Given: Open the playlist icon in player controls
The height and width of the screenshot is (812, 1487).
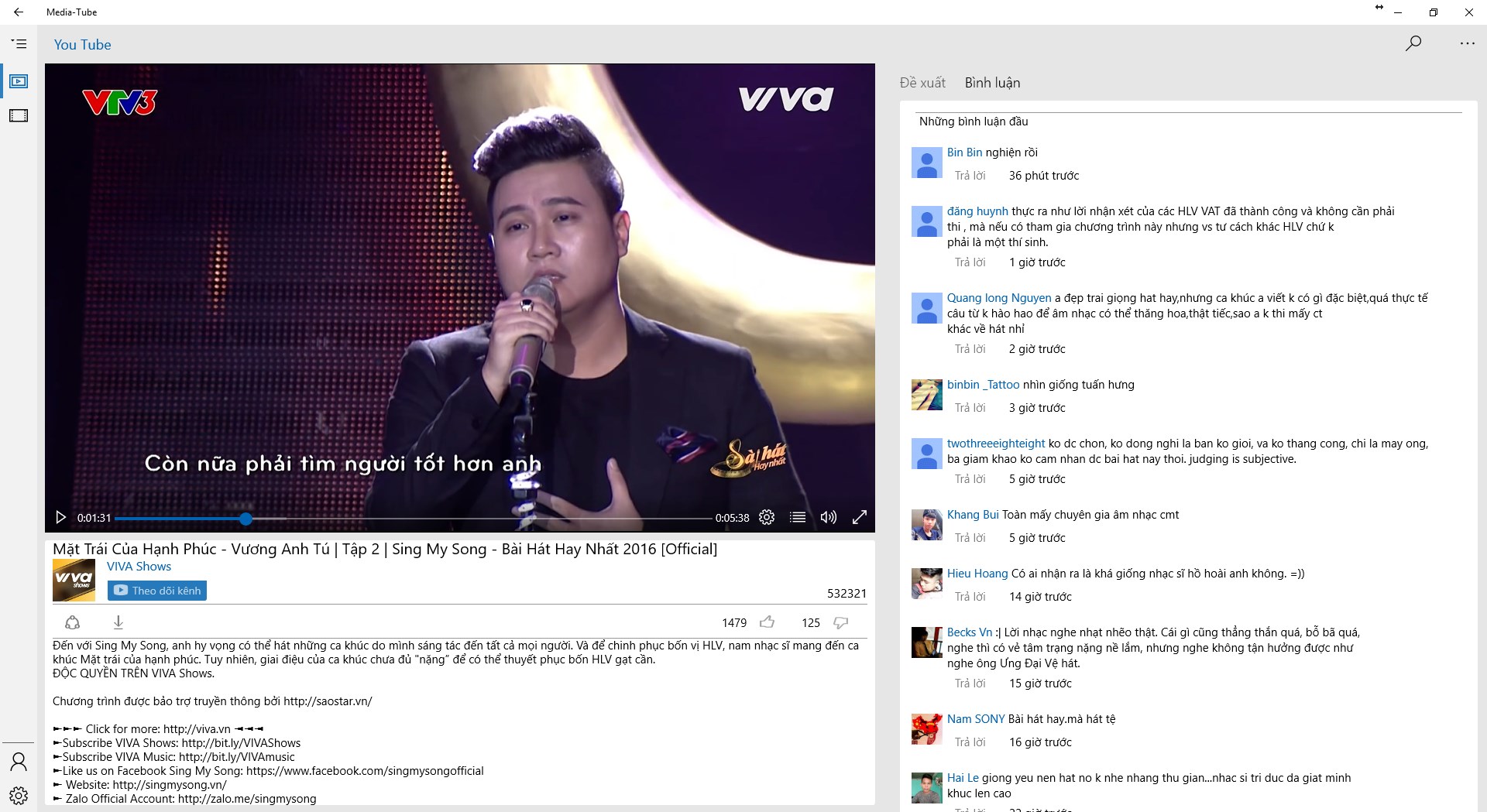Looking at the screenshot, I should pos(798,517).
